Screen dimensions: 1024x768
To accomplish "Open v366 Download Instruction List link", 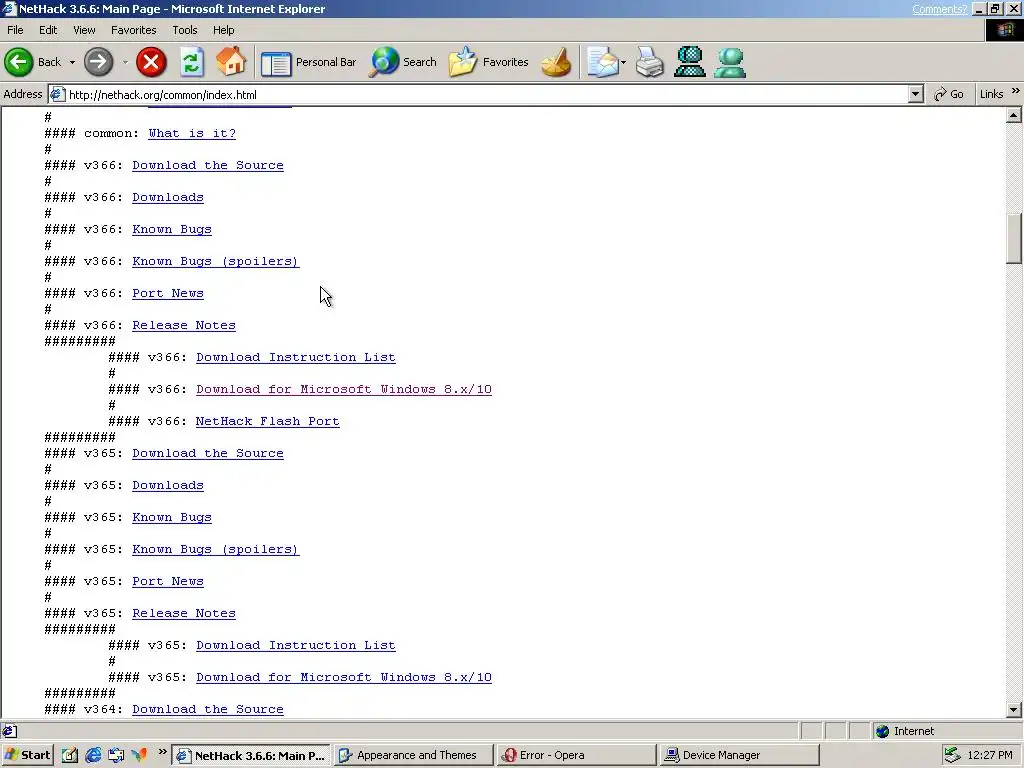I will 296,357.
